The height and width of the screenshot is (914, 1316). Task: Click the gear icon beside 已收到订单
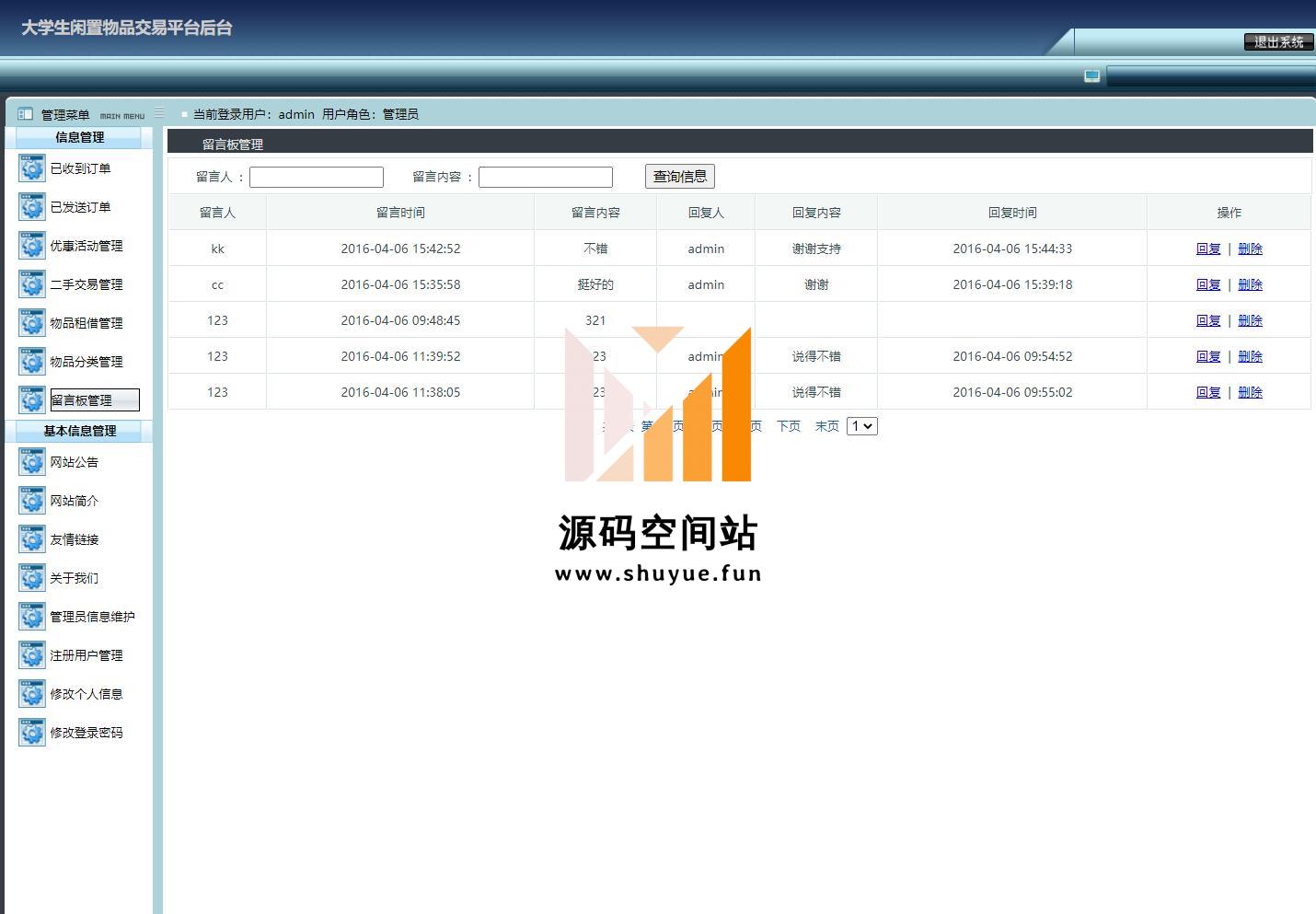point(32,168)
